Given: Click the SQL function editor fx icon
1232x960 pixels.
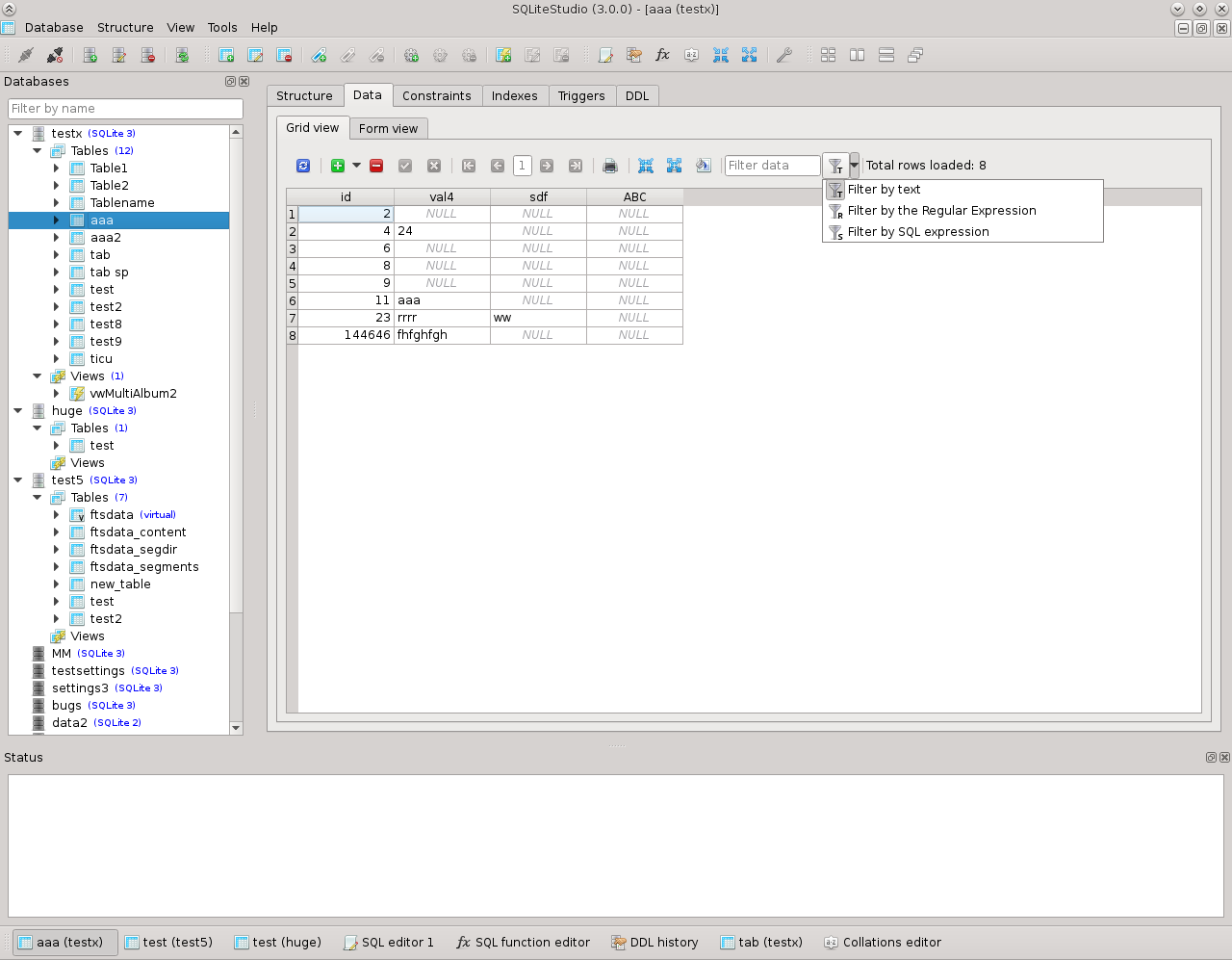Looking at the screenshot, I should [662, 55].
